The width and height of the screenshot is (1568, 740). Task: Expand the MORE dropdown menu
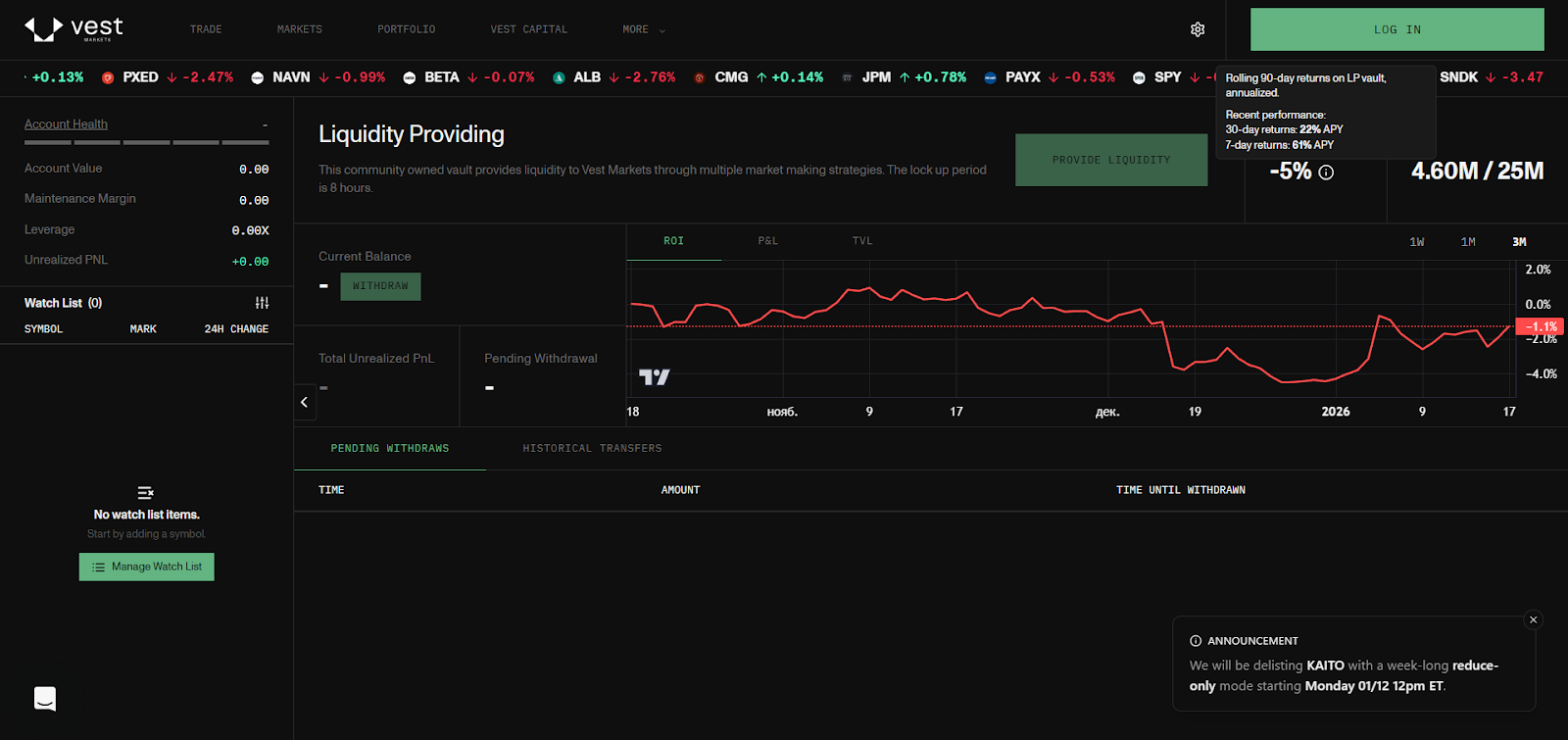644,29
